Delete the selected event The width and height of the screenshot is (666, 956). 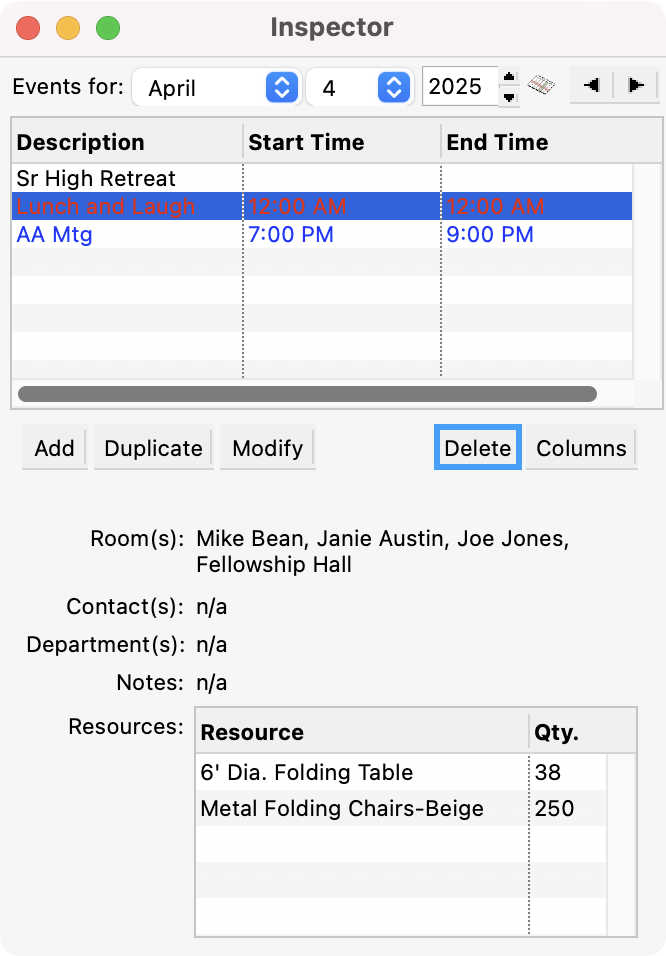point(477,448)
